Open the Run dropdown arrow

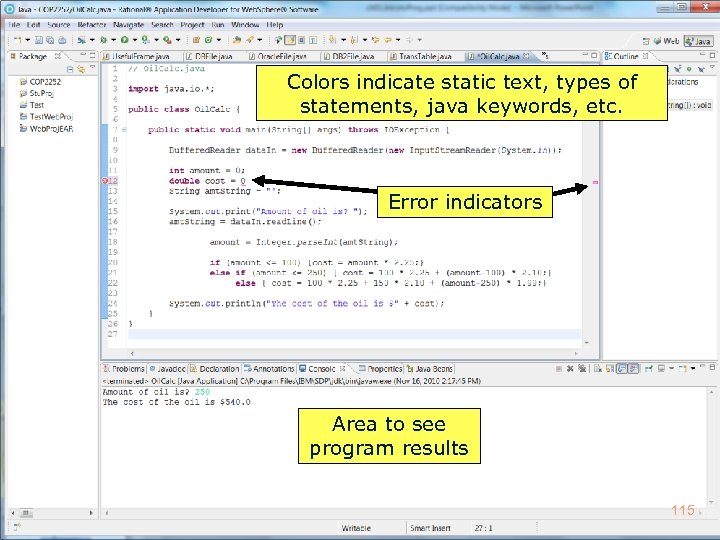[x=135, y=40]
